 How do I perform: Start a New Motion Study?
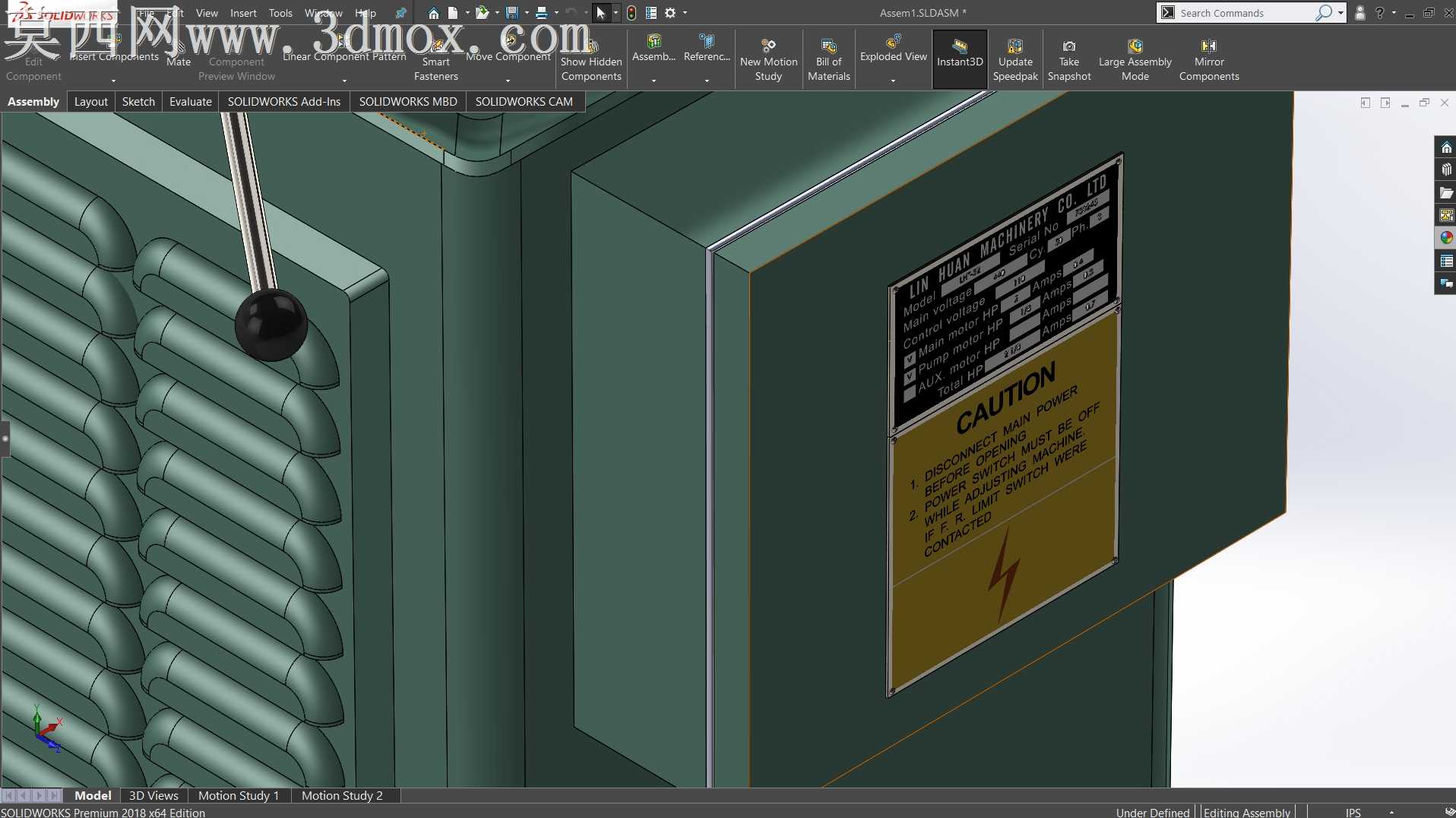[x=768, y=59]
